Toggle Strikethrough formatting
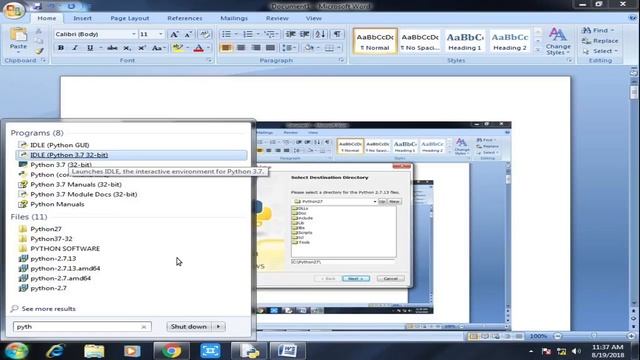640x360 pixels. point(112,48)
